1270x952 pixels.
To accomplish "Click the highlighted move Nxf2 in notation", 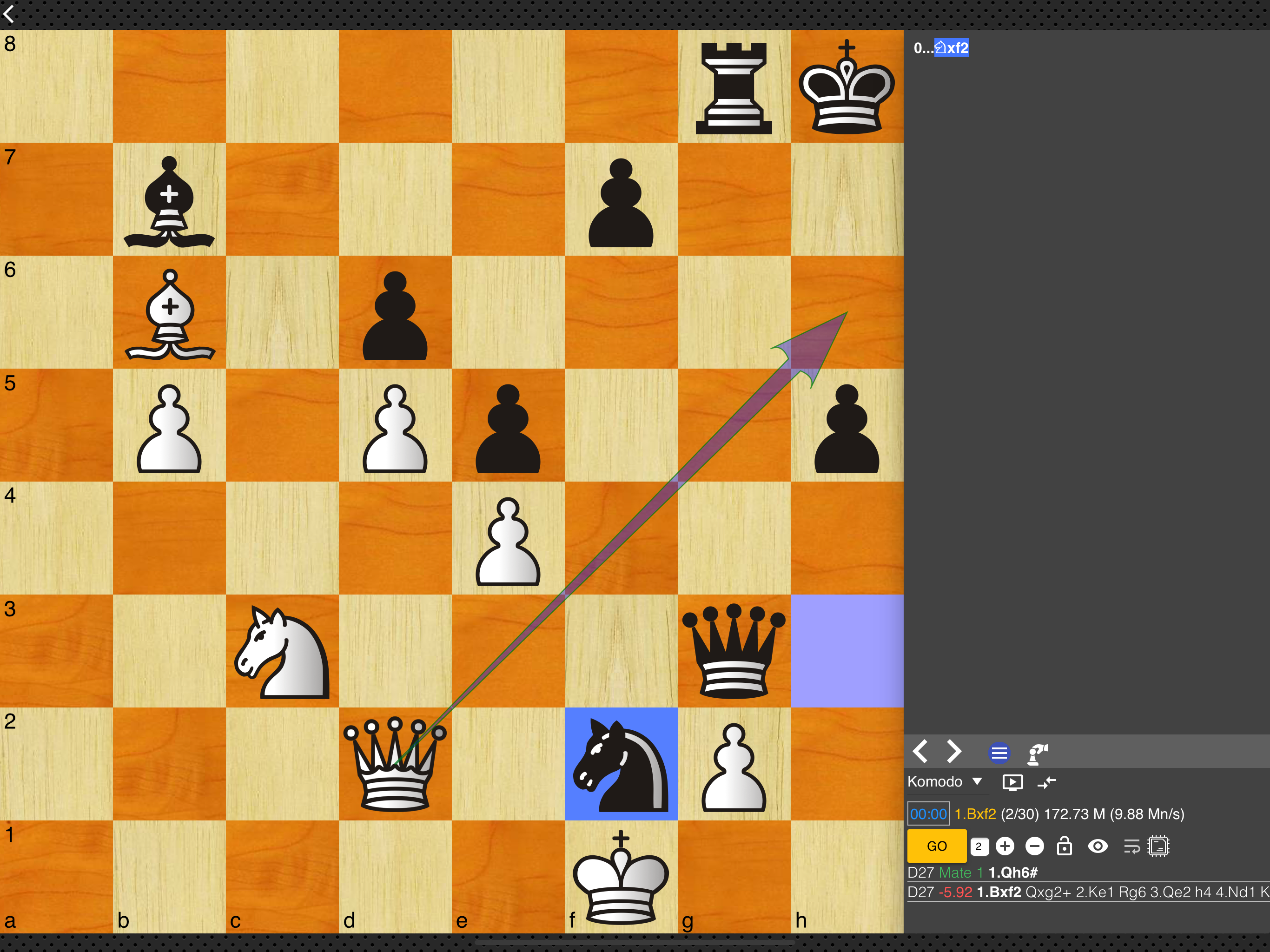I will coord(952,48).
